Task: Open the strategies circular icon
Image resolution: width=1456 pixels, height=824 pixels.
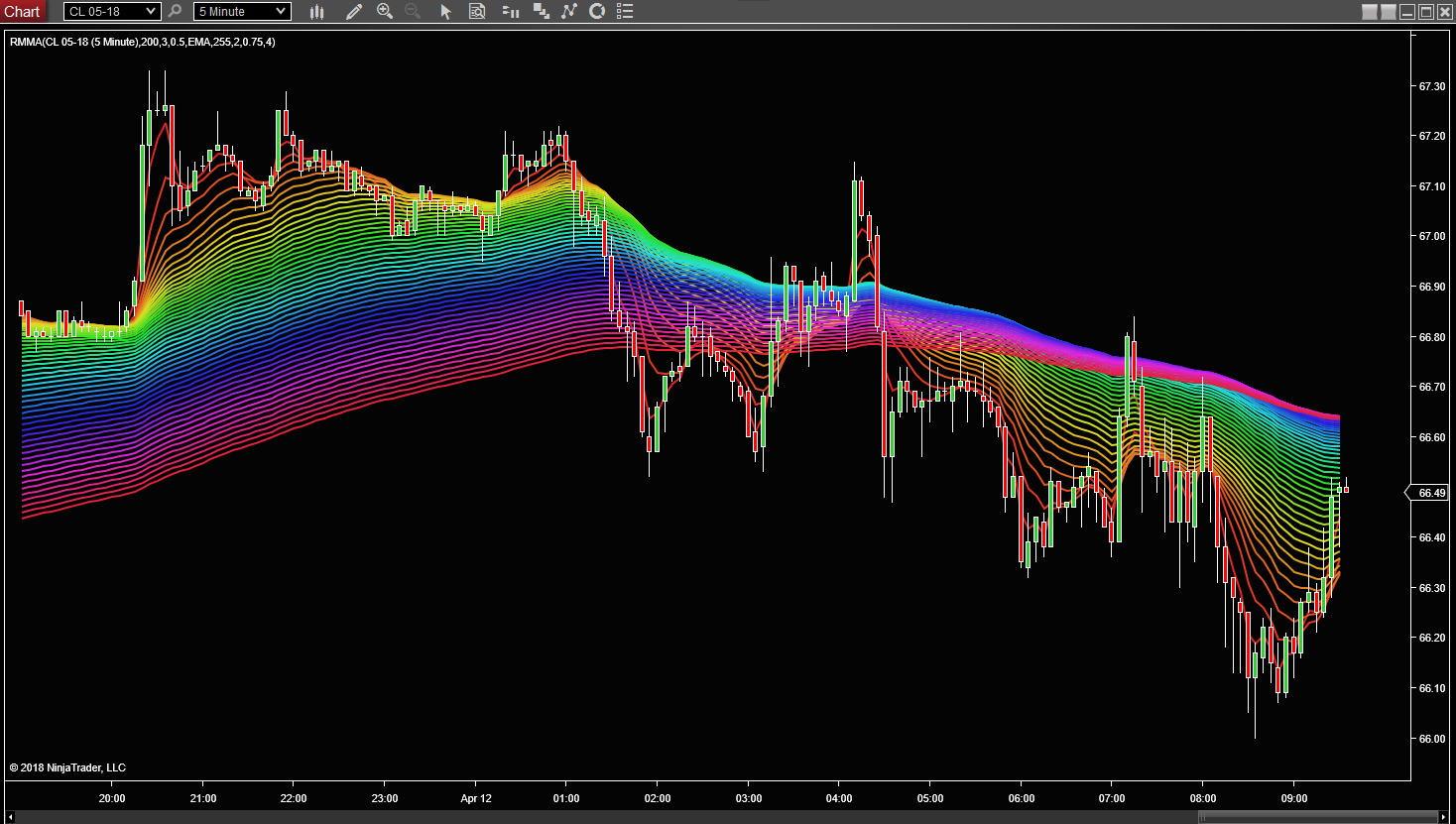Action: click(597, 12)
